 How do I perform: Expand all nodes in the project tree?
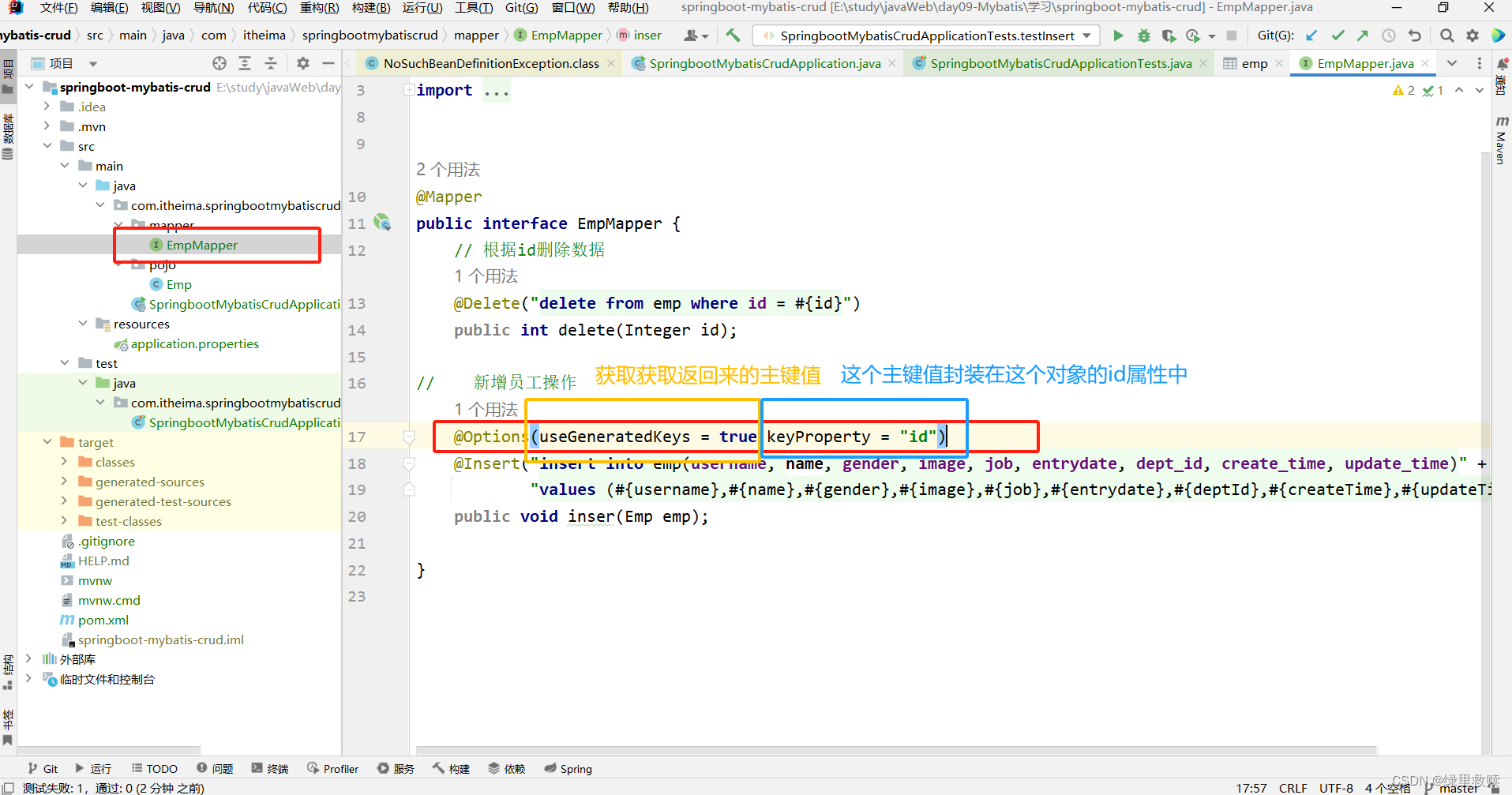[x=244, y=63]
